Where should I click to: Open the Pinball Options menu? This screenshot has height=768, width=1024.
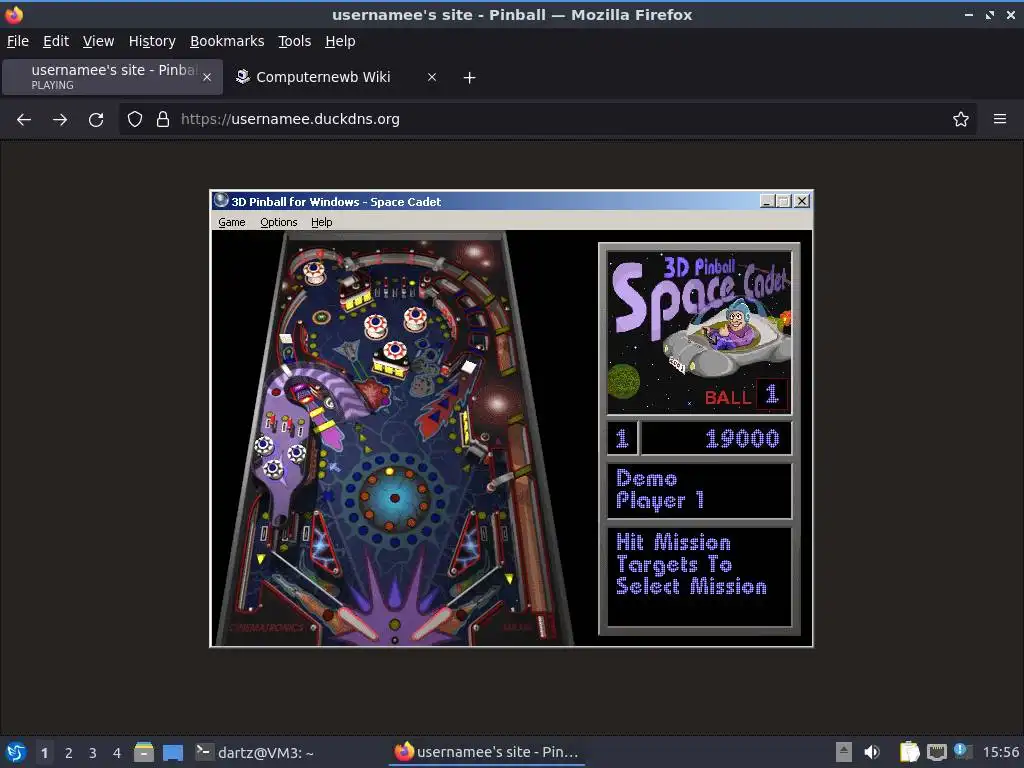tap(278, 222)
